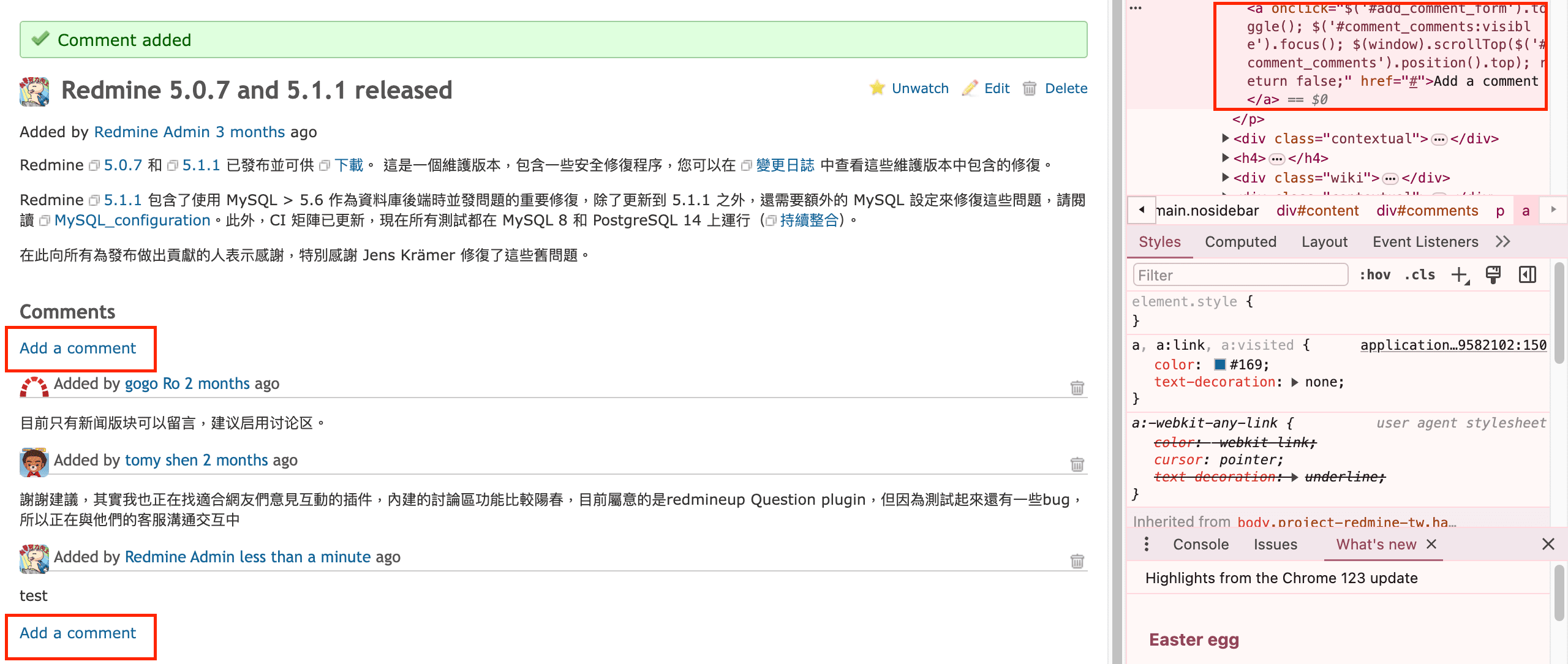This screenshot has height=664, width=1568.
Task: Click the breadcrumb scroll-right arrow
Action: click(x=1553, y=210)
